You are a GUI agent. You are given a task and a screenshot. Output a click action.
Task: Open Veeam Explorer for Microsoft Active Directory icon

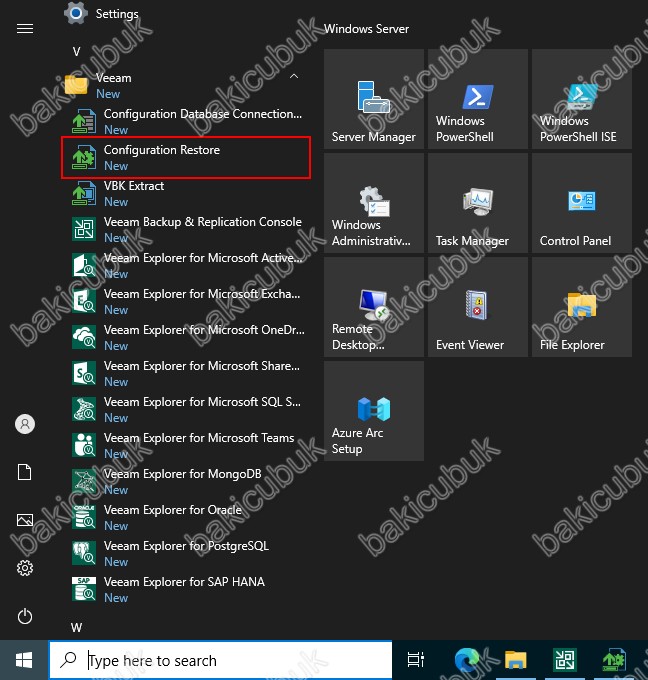pos(84,265)
